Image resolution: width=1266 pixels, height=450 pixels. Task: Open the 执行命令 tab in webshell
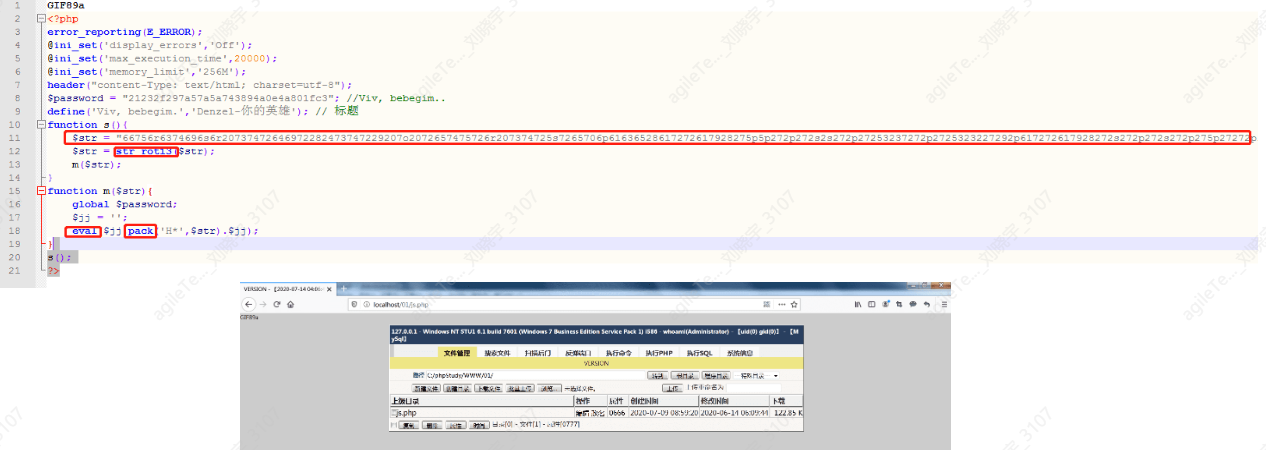[618, 353]
